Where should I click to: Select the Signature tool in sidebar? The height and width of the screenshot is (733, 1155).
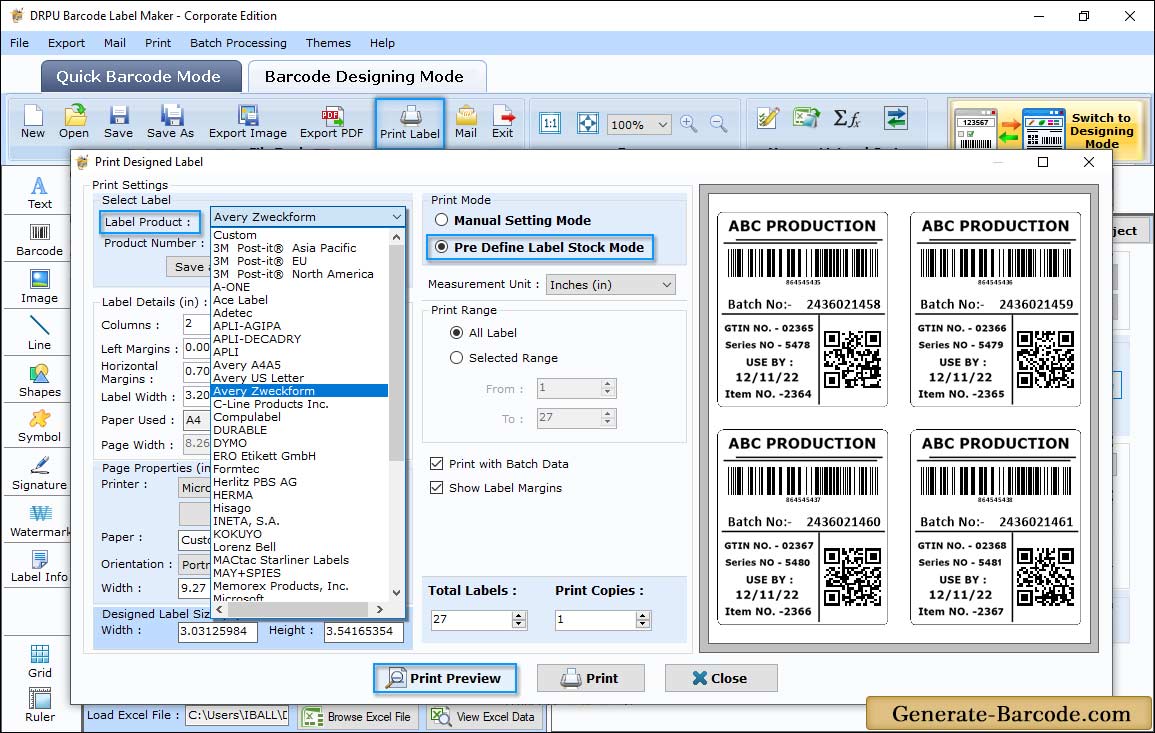pyautogui.click(x=39, y=474)
